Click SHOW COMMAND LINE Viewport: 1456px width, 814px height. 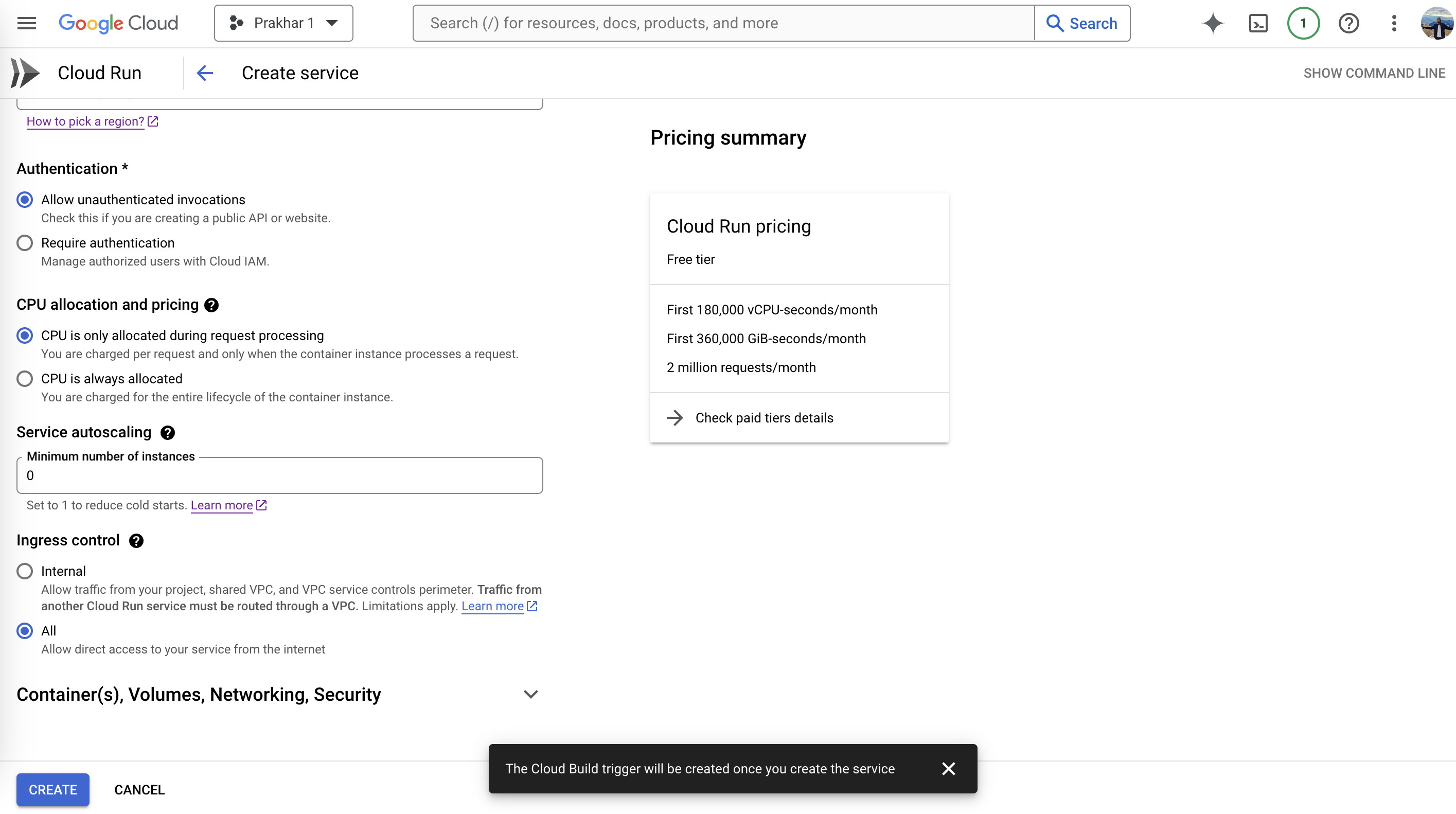(x=1374, y=73)
